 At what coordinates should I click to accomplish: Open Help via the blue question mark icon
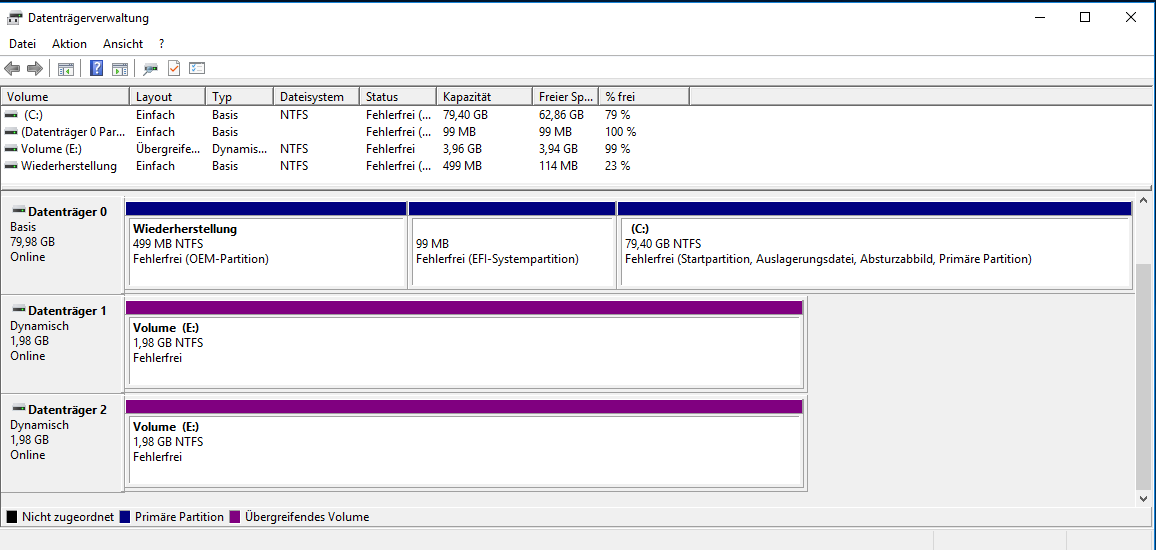coord(97,69)
